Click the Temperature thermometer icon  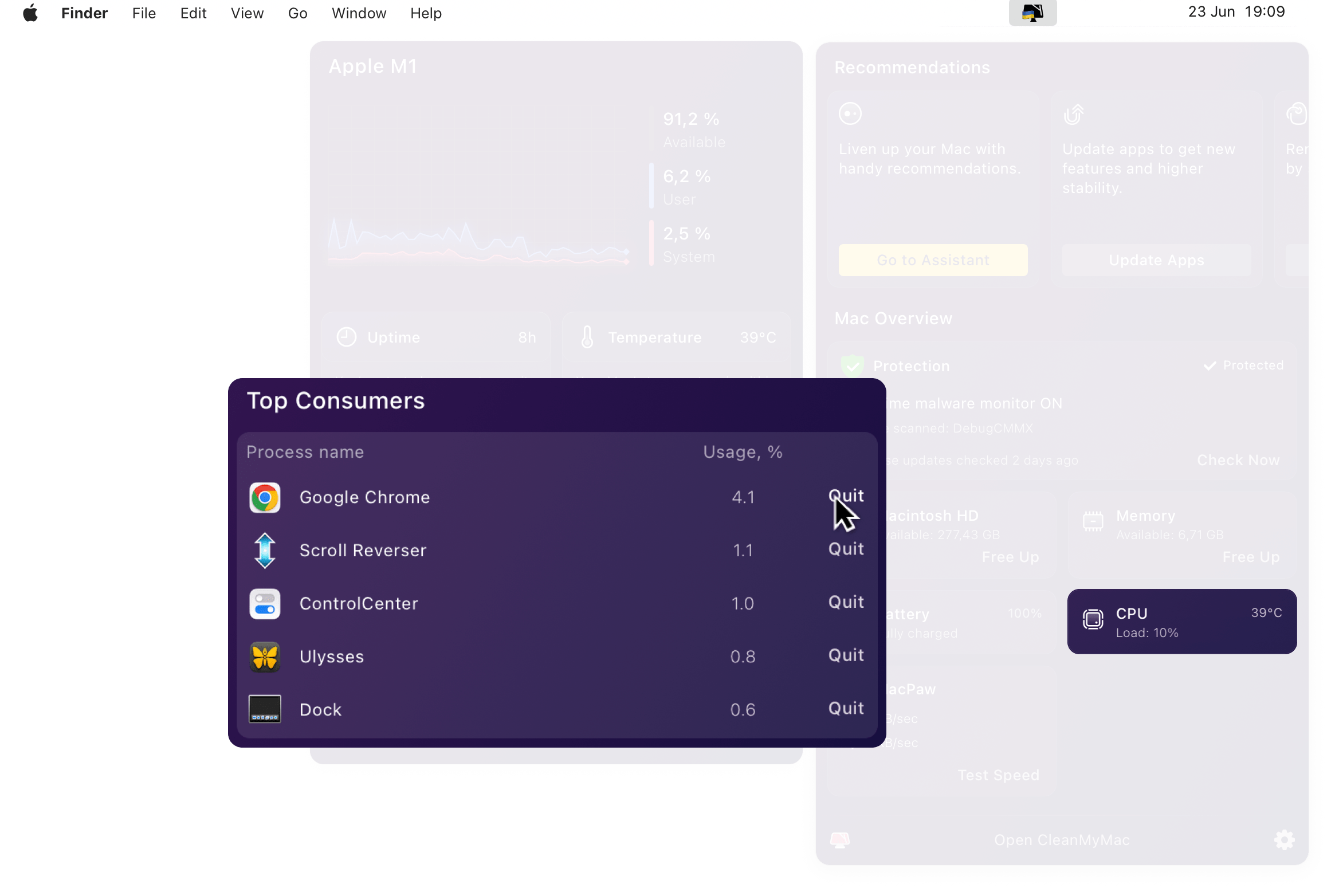[x=587, y=337]
